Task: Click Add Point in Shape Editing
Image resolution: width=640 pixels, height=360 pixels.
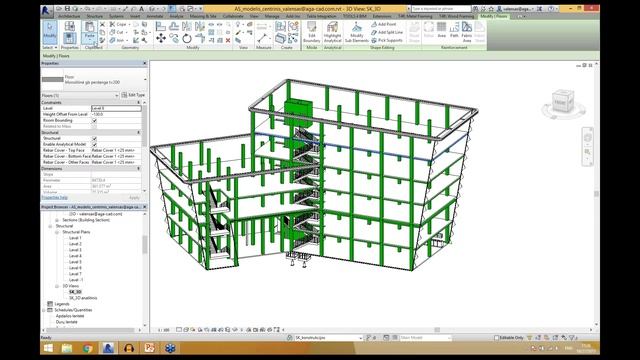Action: click(384, 24)
